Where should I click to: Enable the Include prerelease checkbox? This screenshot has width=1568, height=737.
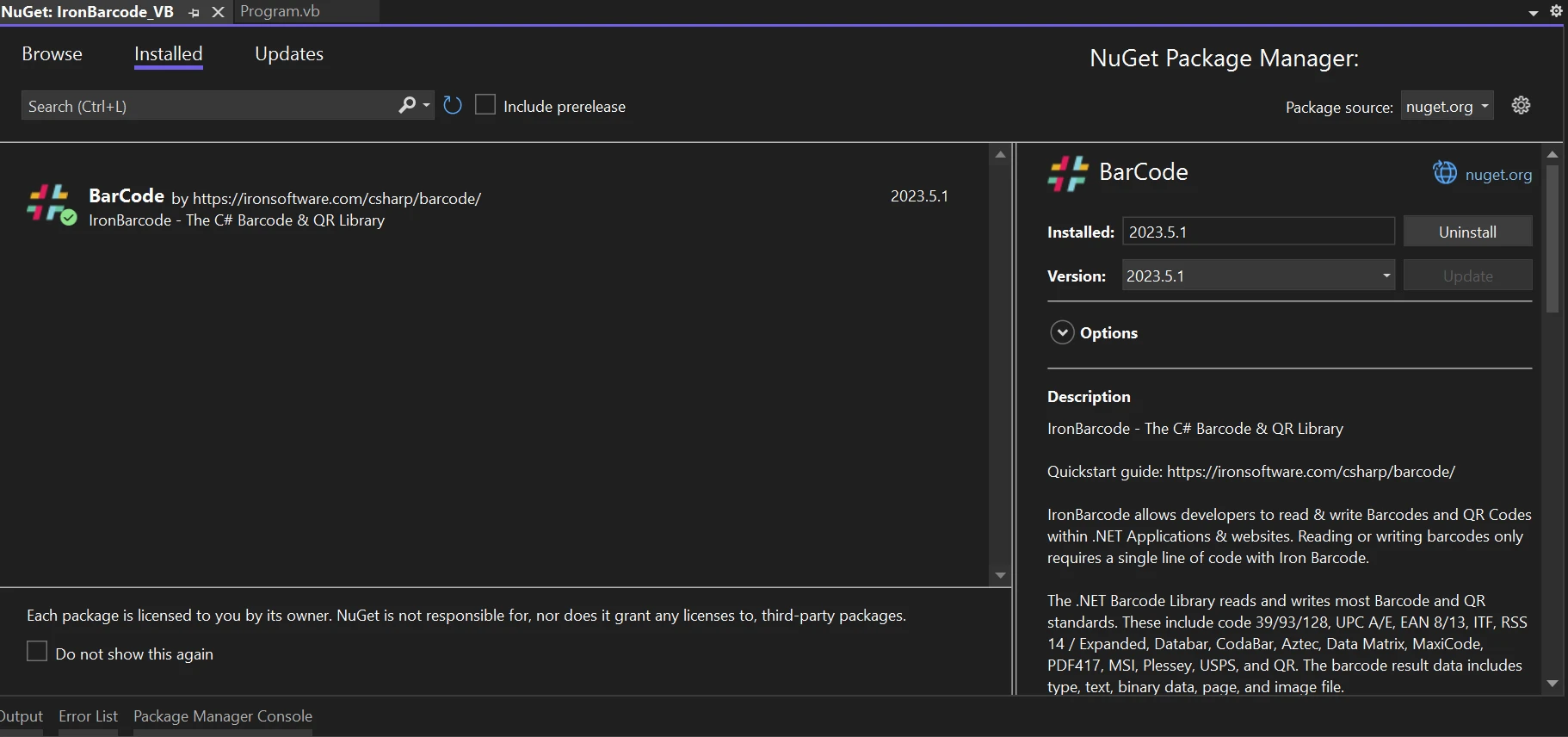click(485, 105)
